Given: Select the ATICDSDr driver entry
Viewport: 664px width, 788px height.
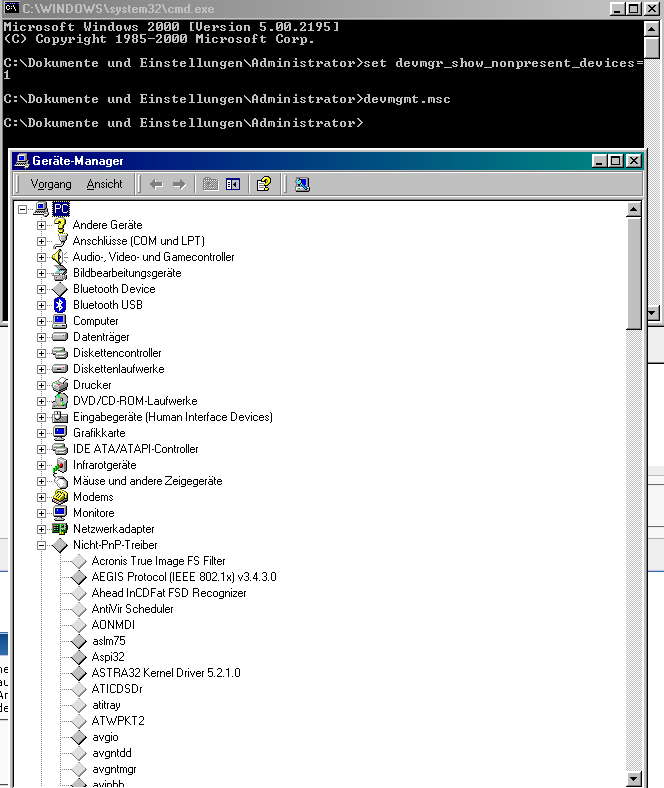Looking at the screenshot, I should click(117, 689).
